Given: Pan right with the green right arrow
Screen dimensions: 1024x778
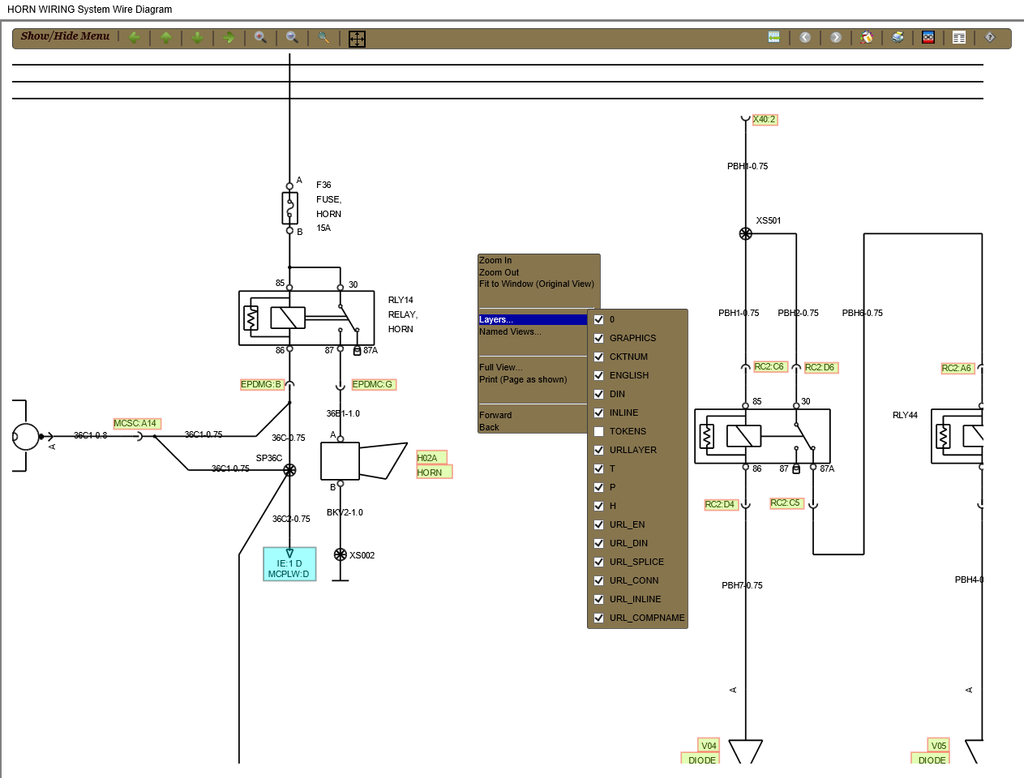Looking at the screenshot, I should pos(229,38).
